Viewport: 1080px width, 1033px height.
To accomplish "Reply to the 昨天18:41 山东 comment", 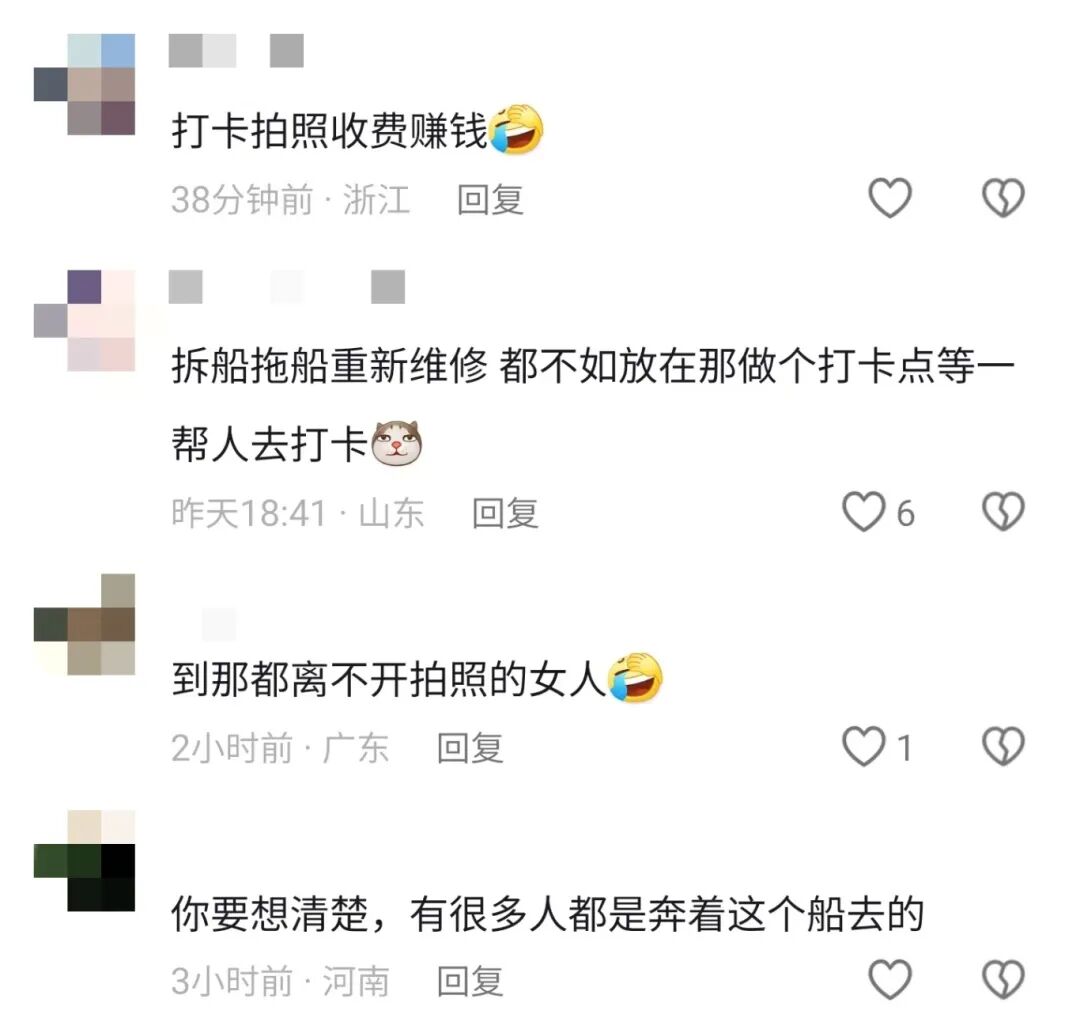I will click(x=505, y=513).
